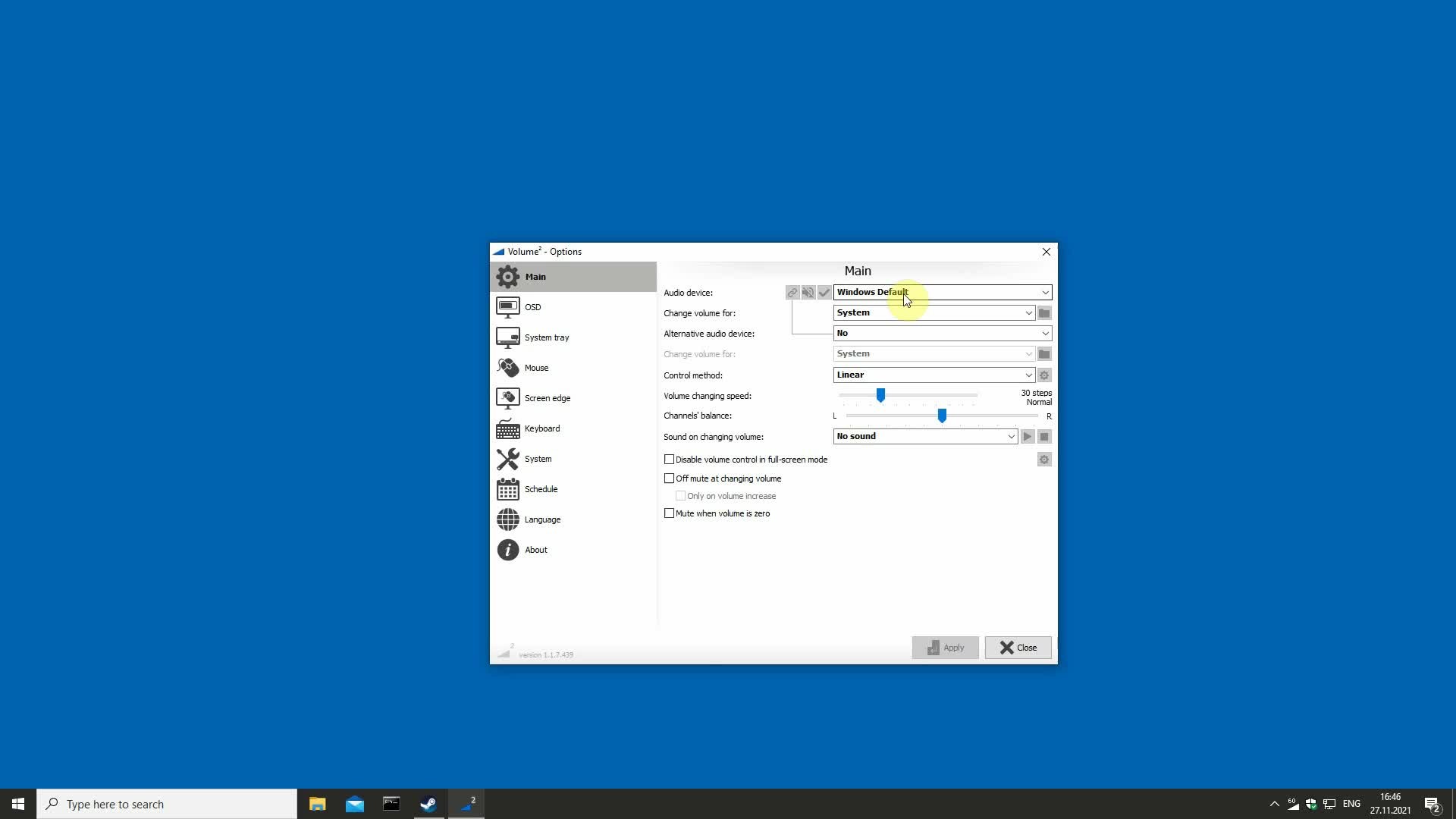Click the taskbar search box
The image size is (1456, 819).
(167, 804)
